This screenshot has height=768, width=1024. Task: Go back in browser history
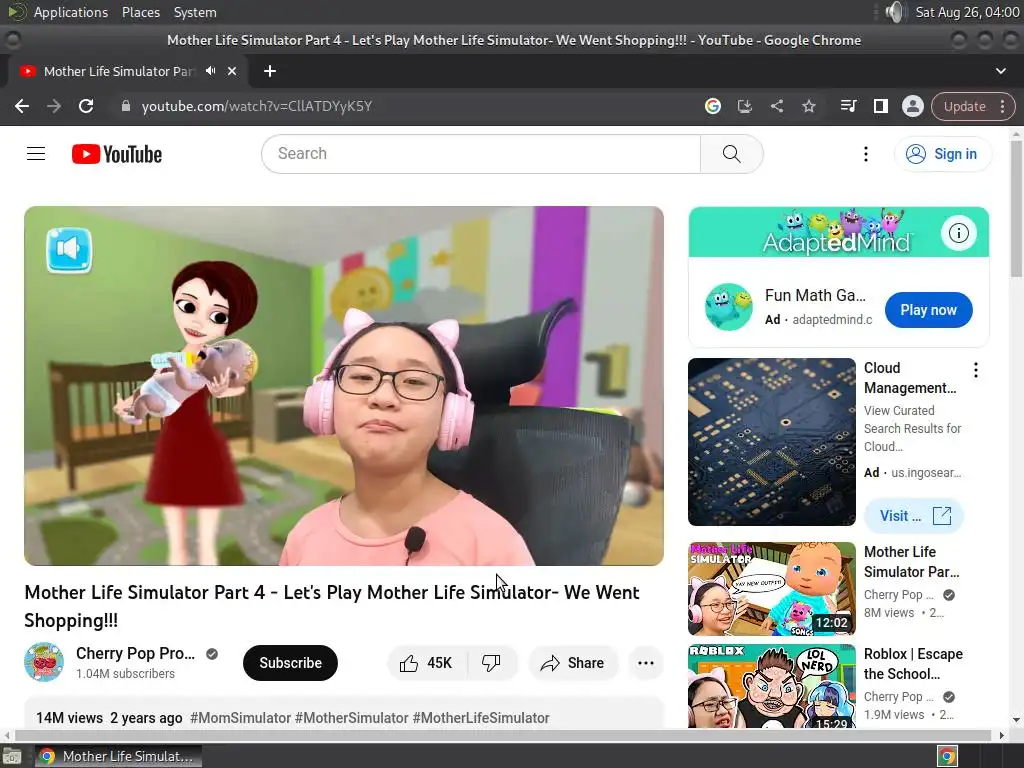pos(22,106)
